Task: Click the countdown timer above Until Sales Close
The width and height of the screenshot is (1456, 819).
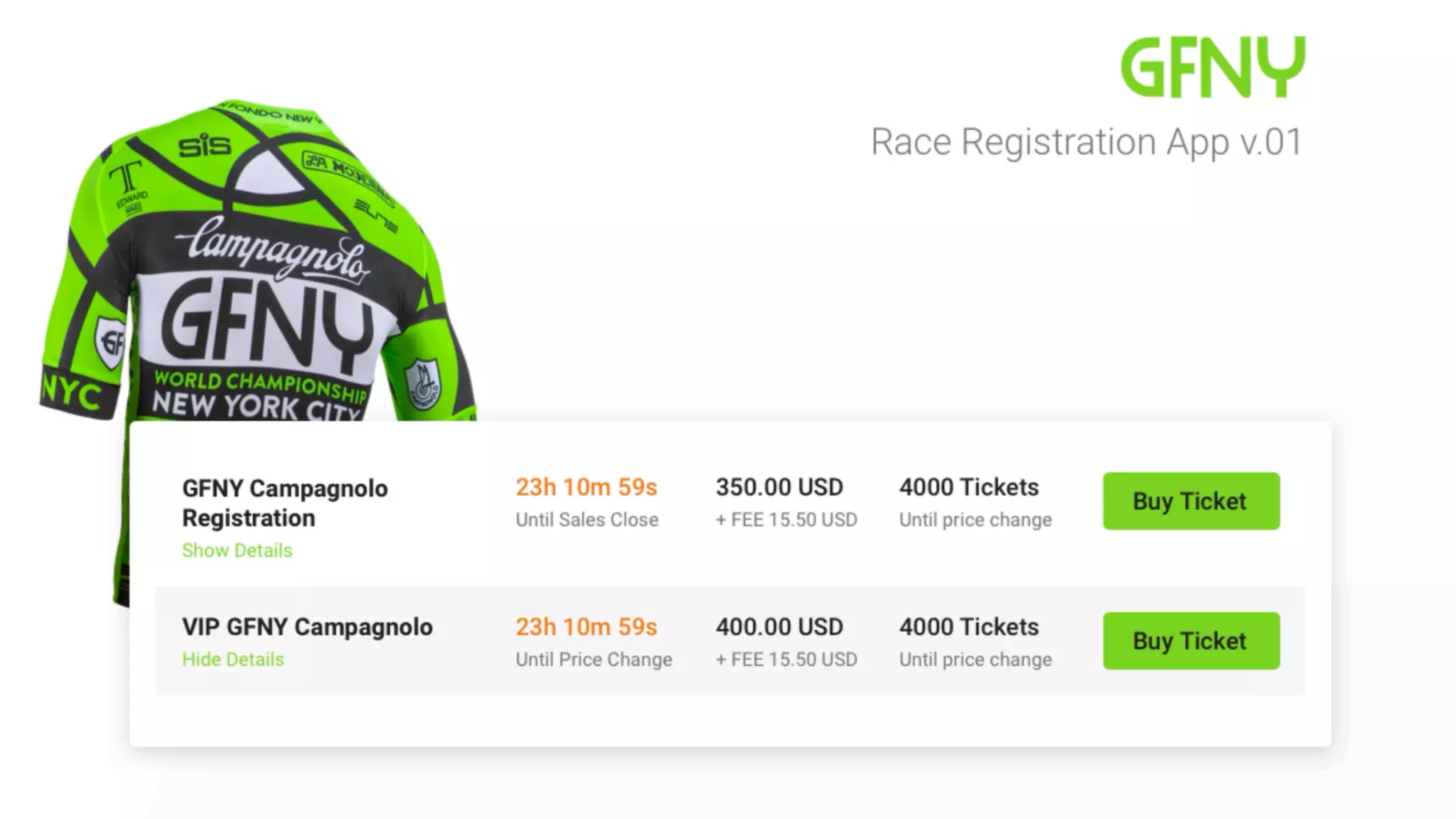Action: tap(587, 488)
